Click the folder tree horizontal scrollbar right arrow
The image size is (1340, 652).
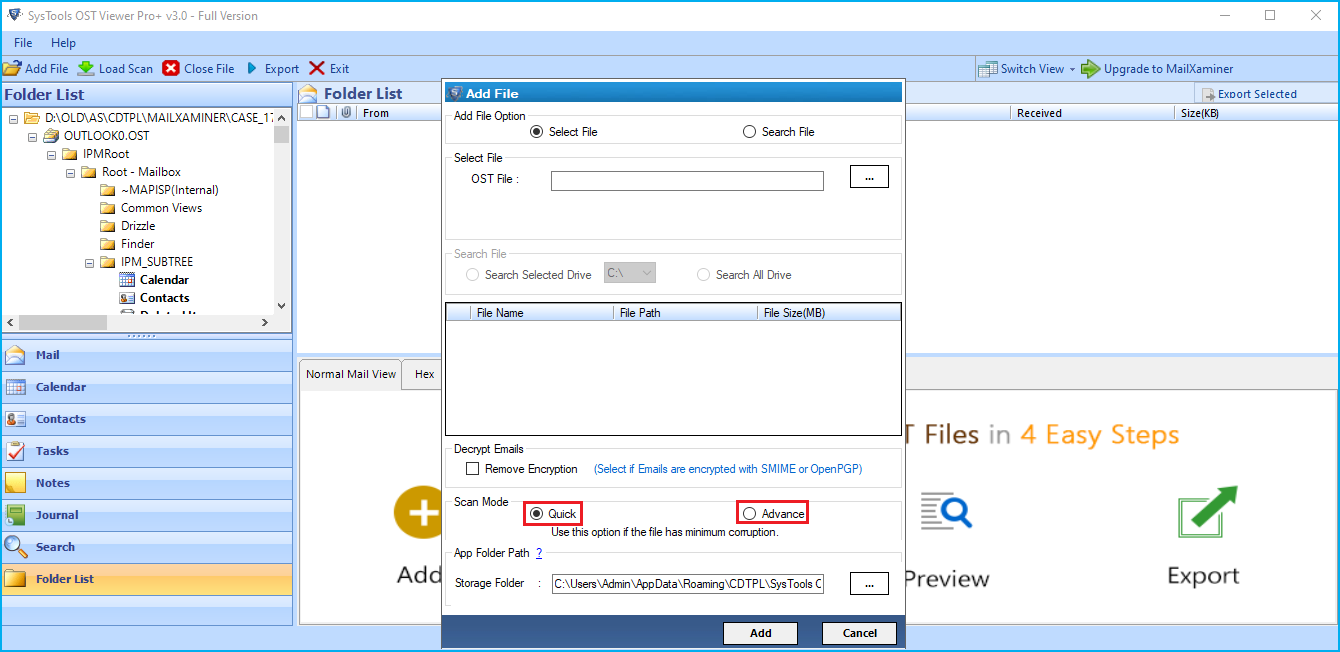pos(265,323)
